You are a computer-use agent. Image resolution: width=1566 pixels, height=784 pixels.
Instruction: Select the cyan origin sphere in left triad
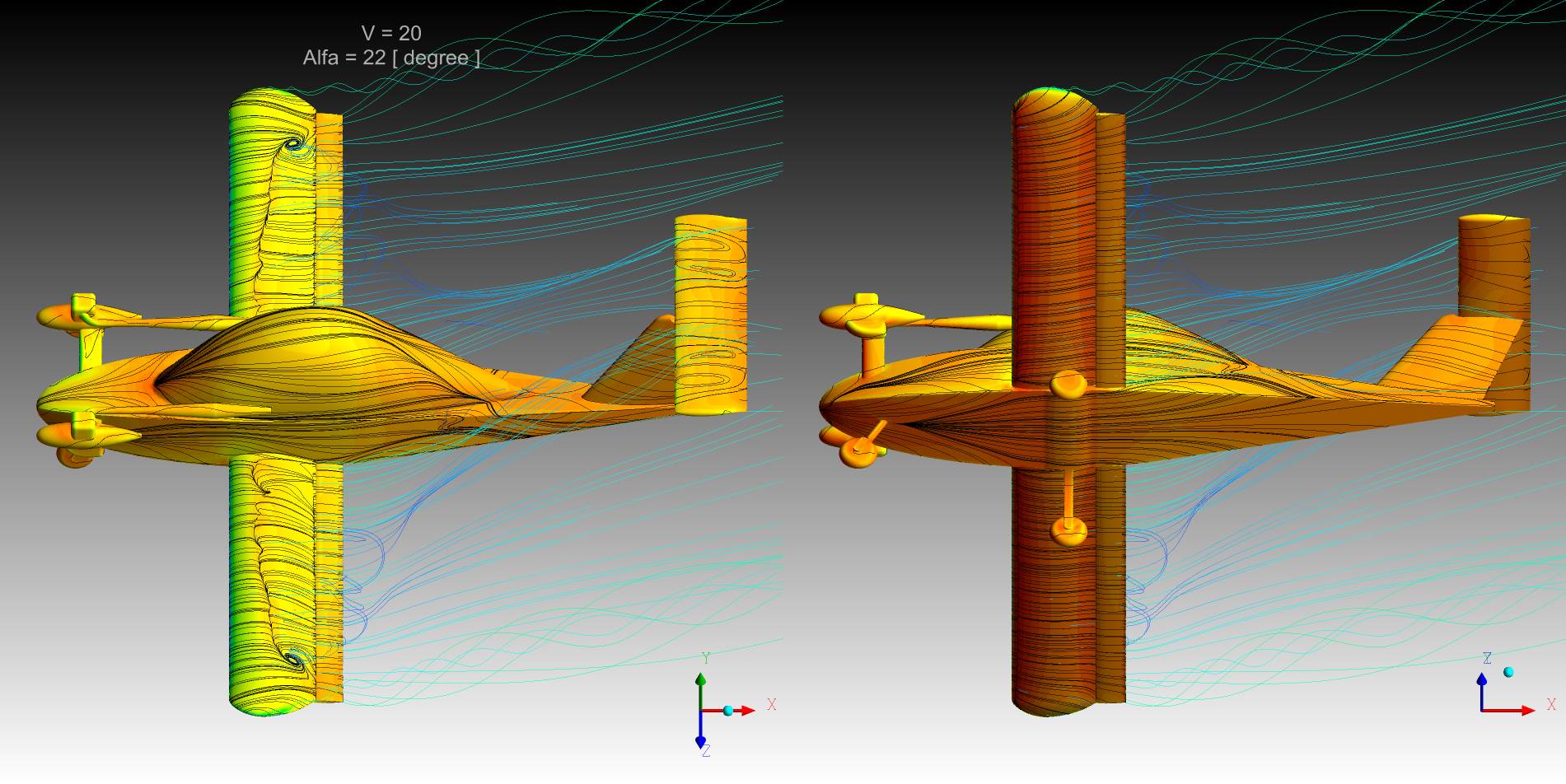coord(727,710)
